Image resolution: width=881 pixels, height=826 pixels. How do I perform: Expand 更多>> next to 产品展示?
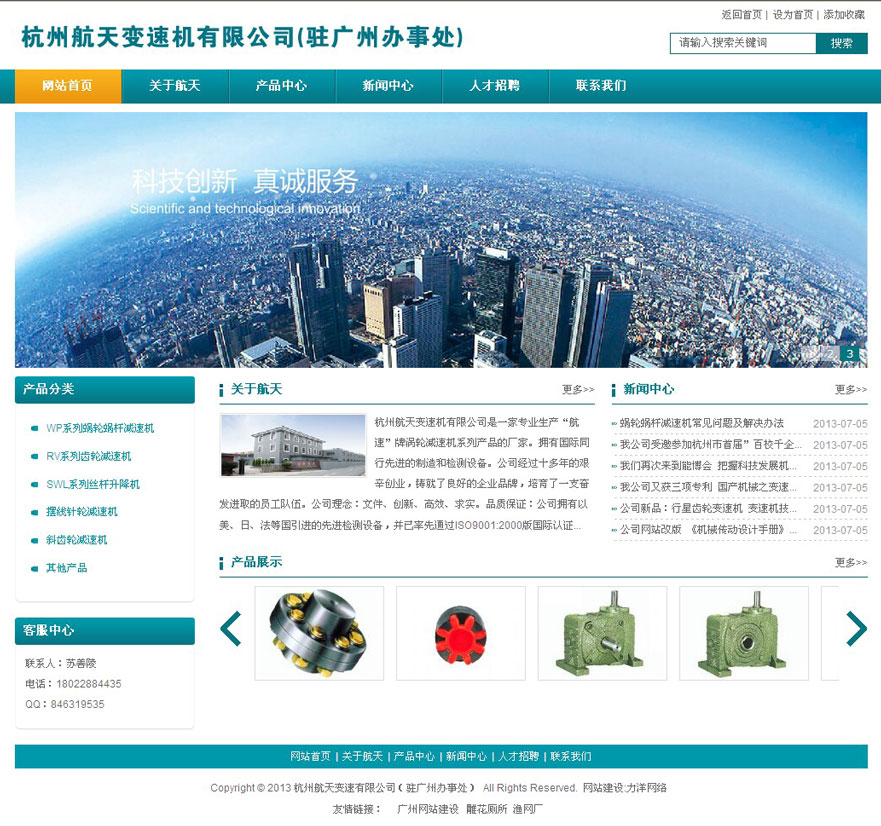coord(850,563)
